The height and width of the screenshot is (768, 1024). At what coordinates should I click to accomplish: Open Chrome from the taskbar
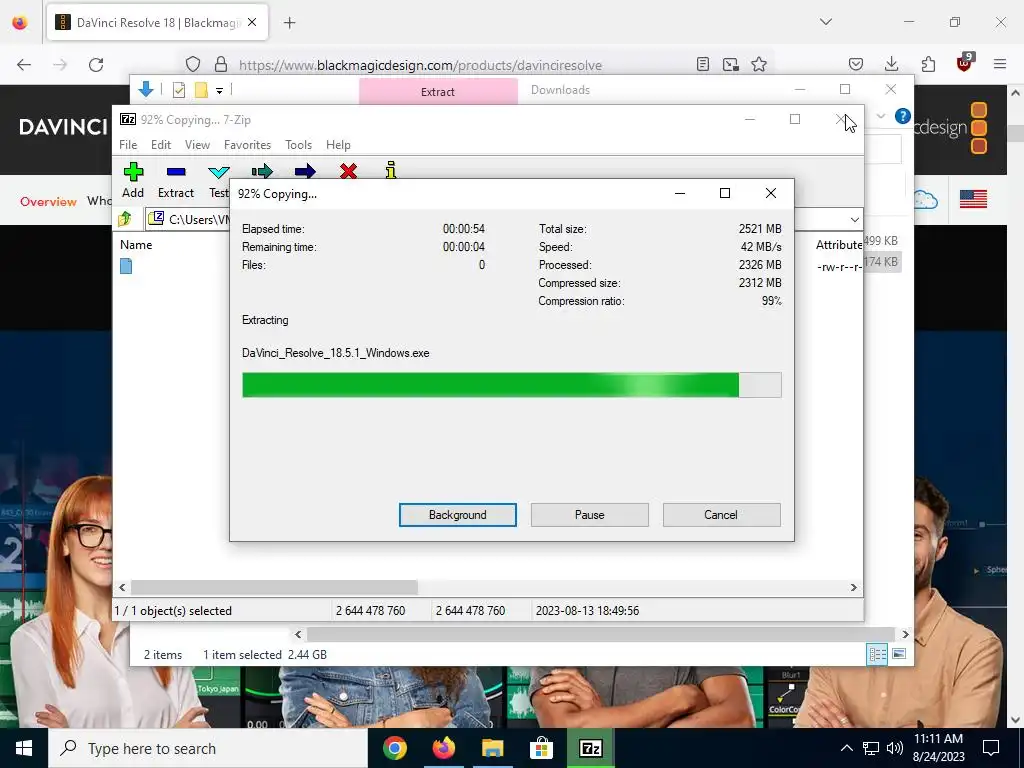pyautogui.click(x=395, y=748)
